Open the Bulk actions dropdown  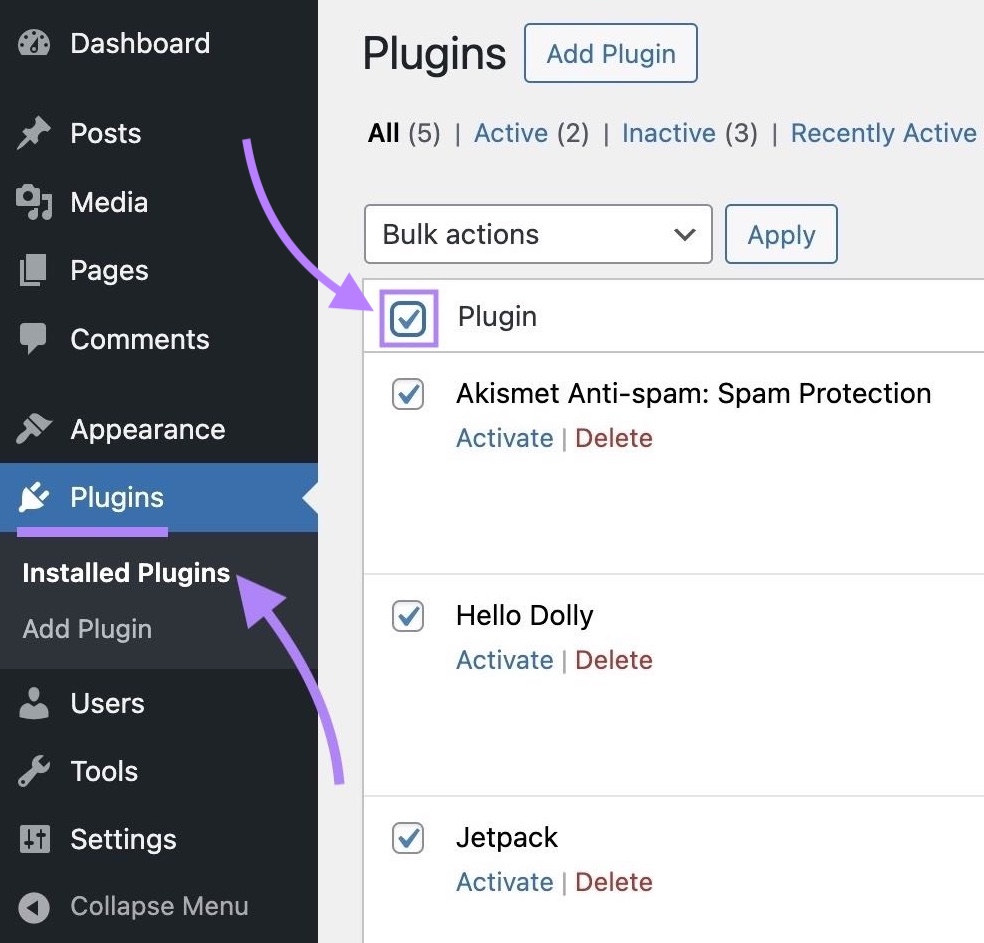538,234
